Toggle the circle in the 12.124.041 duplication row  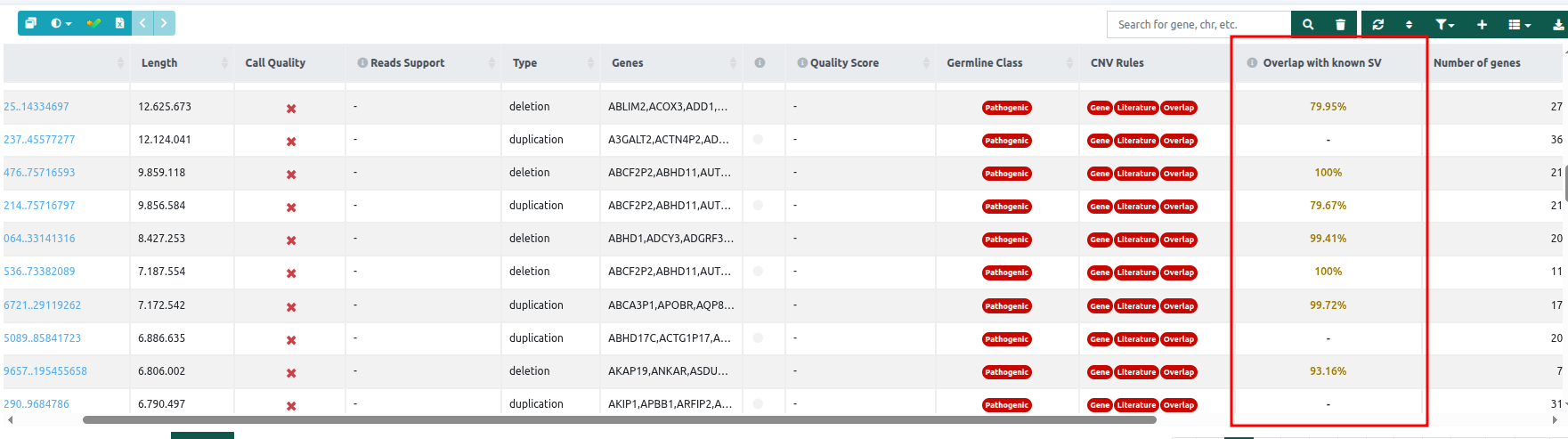point(758,140)
